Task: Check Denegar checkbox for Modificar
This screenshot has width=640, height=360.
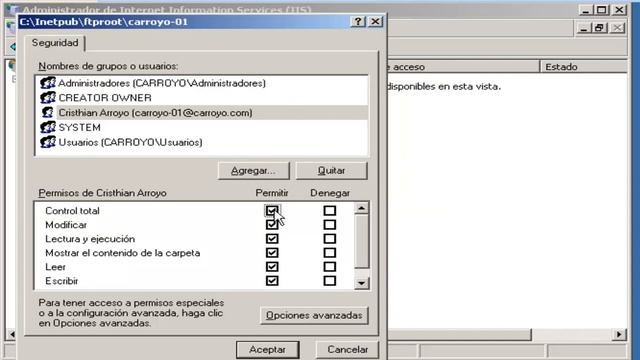Action: coord(330,225)
